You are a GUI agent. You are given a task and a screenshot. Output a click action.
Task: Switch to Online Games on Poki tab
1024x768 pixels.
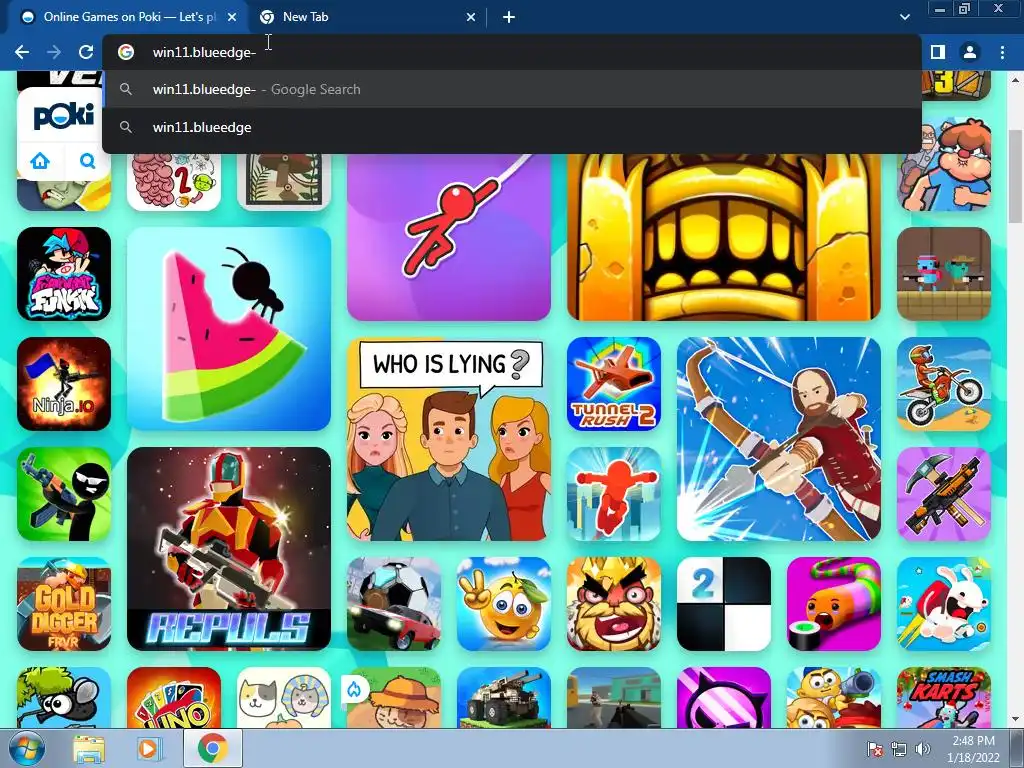(x=128, y=17)
